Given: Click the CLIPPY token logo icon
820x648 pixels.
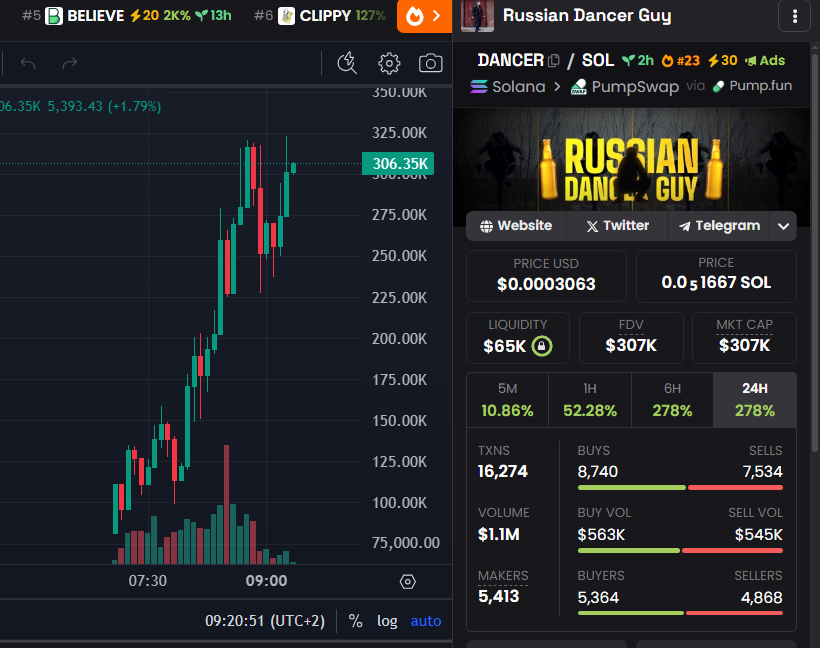Looking at the screenshot, I should (x=286, y=16).
